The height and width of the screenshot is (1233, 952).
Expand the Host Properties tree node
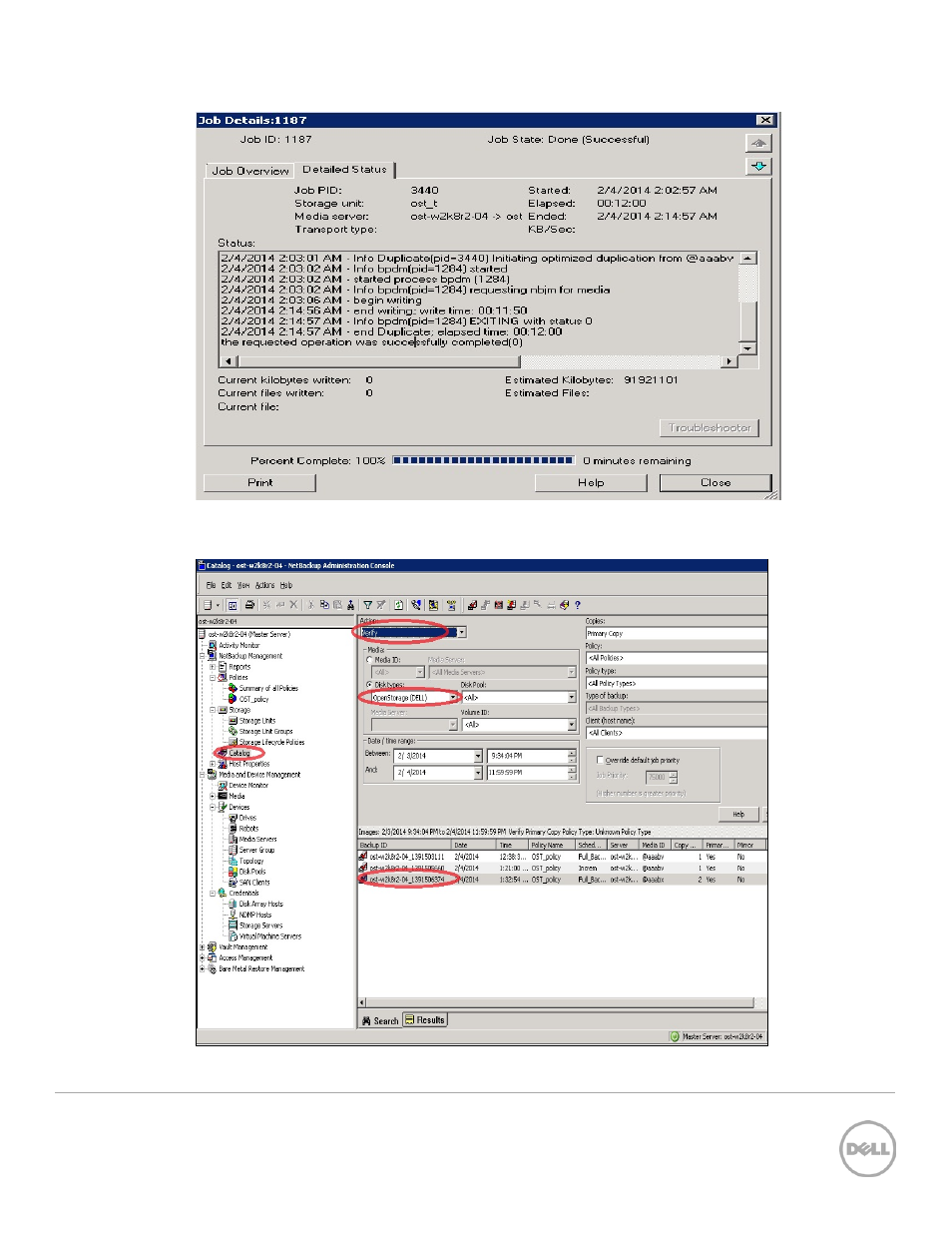point(212,764)
